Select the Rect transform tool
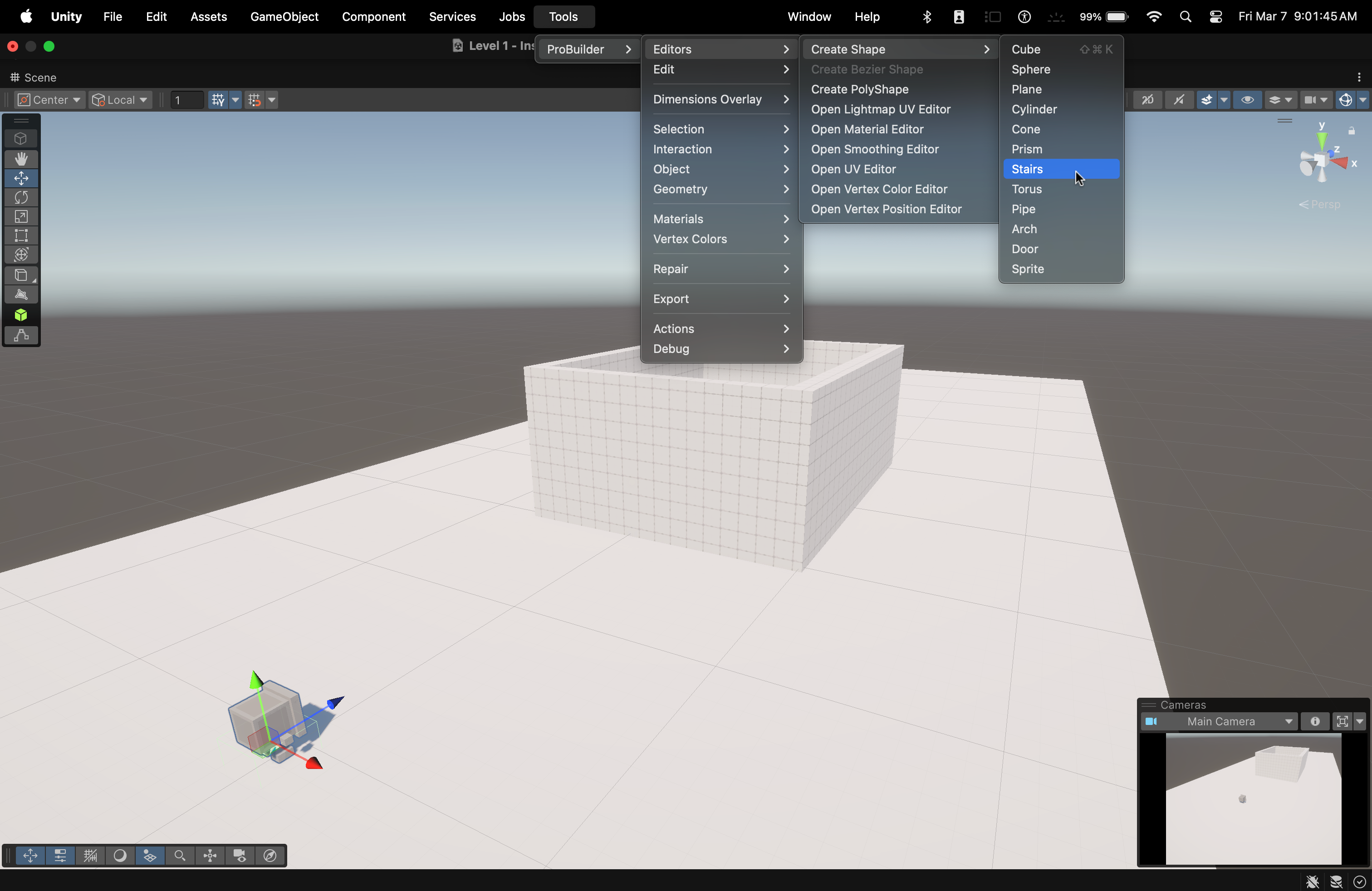The image size is (1372, 891). 21,236
